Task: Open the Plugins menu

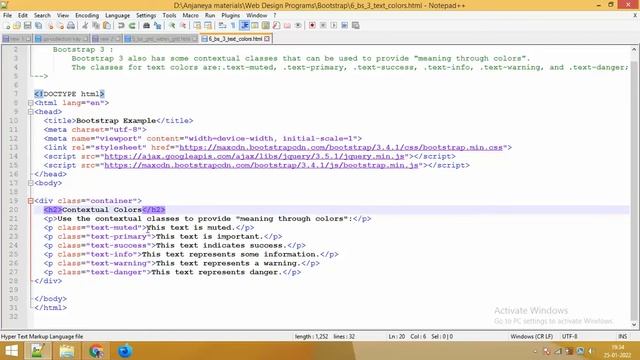Action: pos(231,16)
